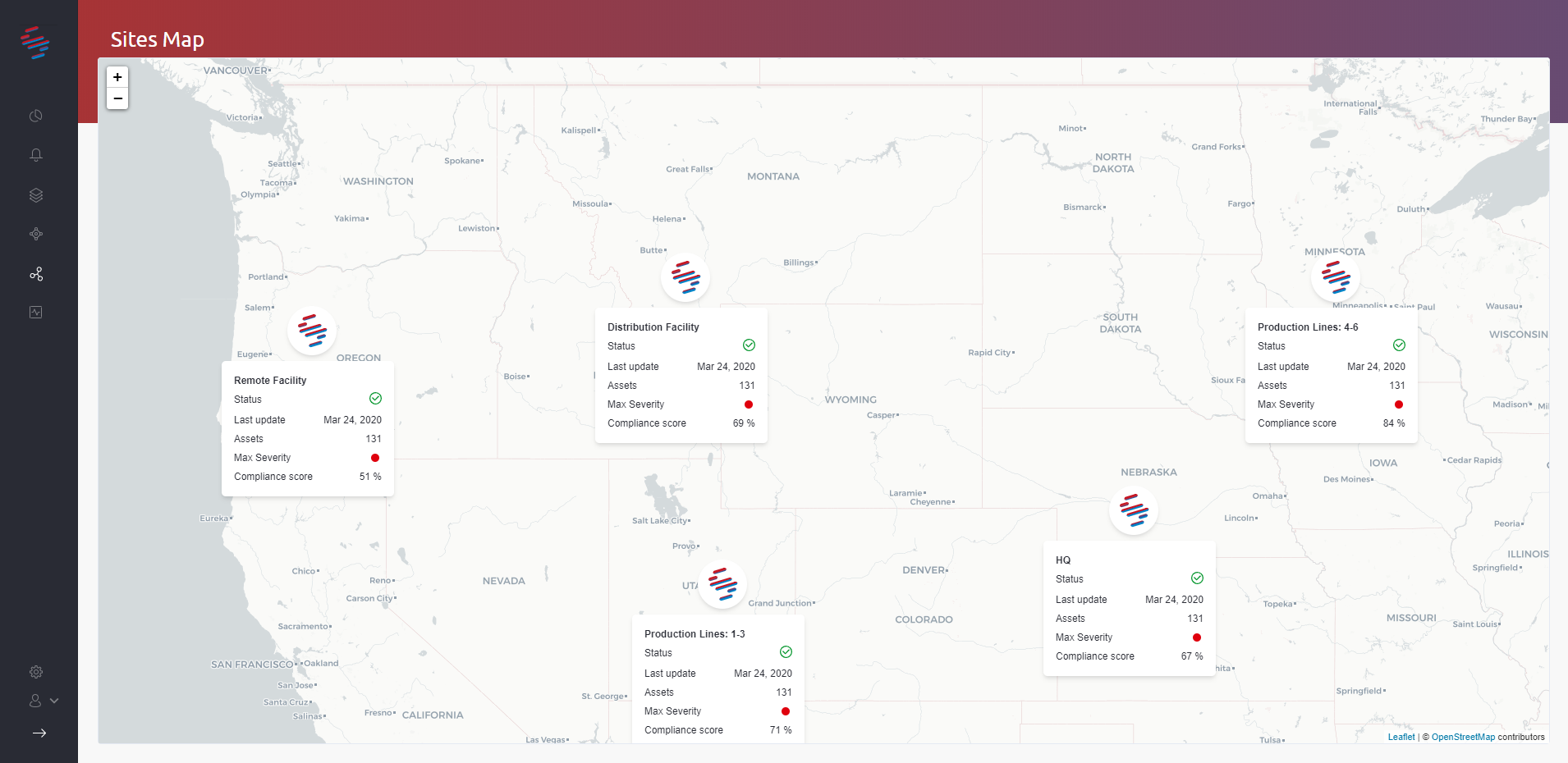1568x763 pixels.
Task: Open the settings gear icon
Action: (36, 672)
